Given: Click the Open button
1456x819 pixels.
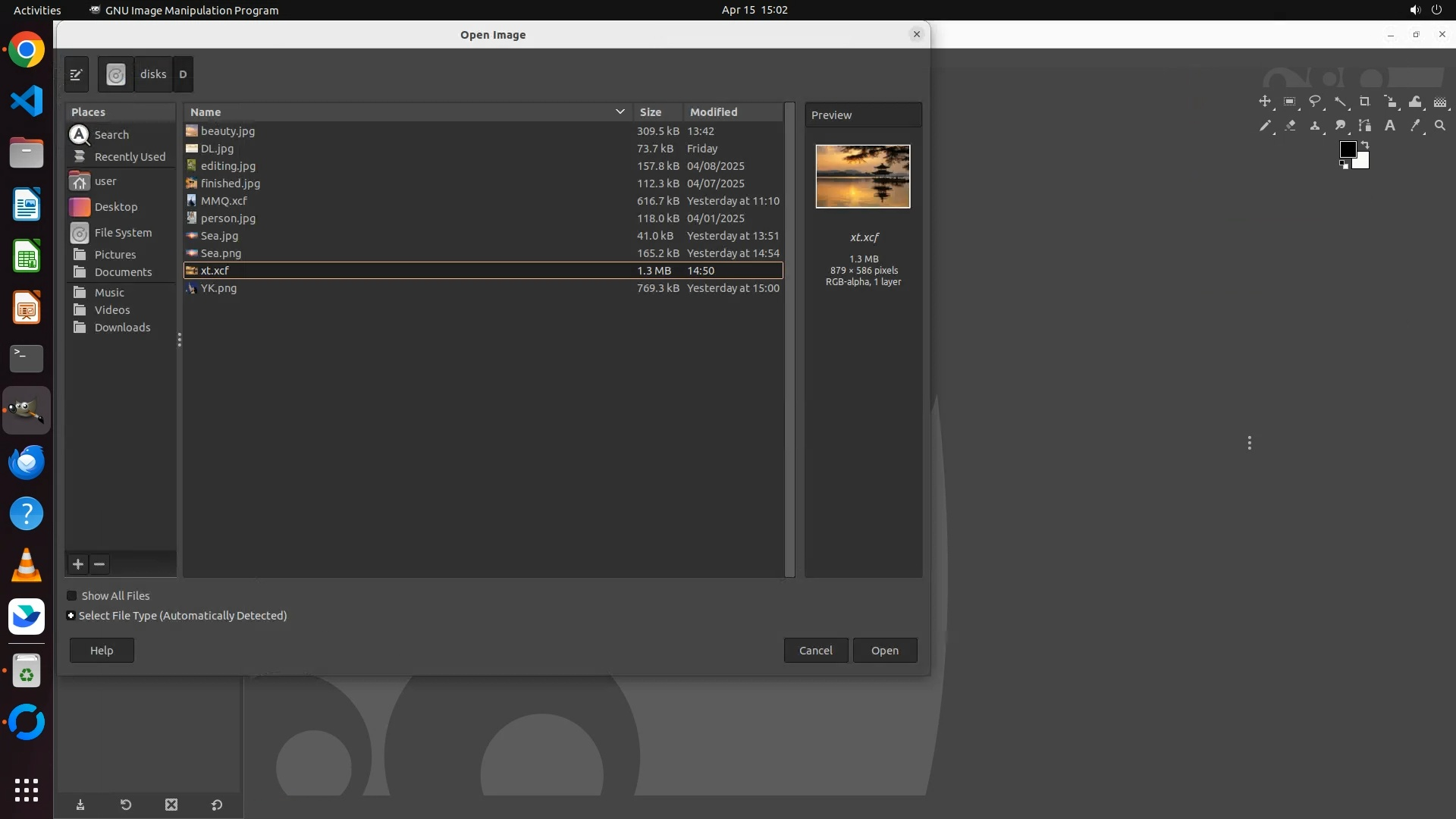Looking at the screenshot, I should click(x=884, y=651).
